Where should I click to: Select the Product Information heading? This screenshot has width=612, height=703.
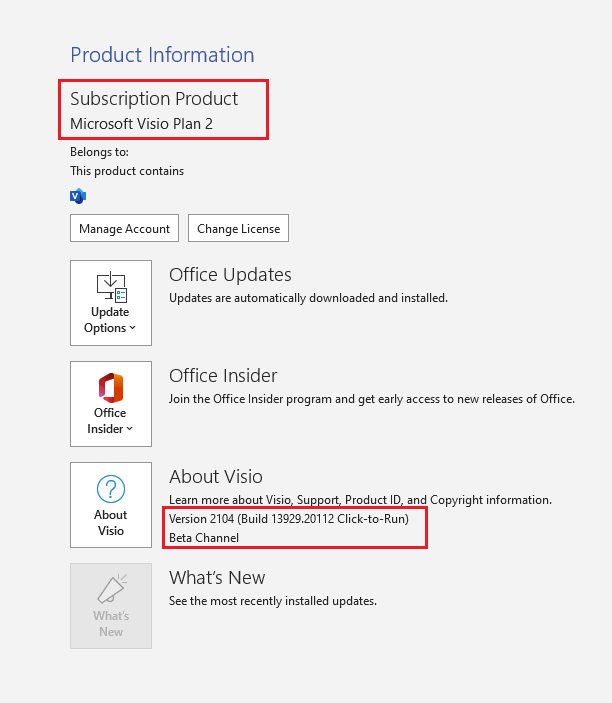[162, 55]
